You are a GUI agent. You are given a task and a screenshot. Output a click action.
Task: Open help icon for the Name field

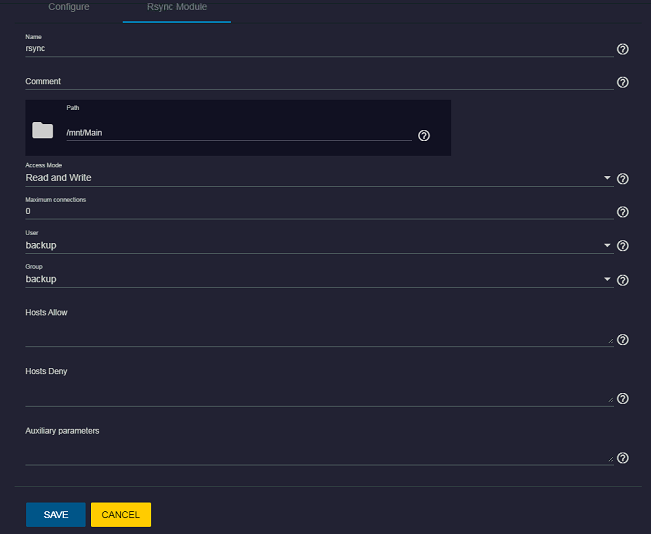coord(622,49)
